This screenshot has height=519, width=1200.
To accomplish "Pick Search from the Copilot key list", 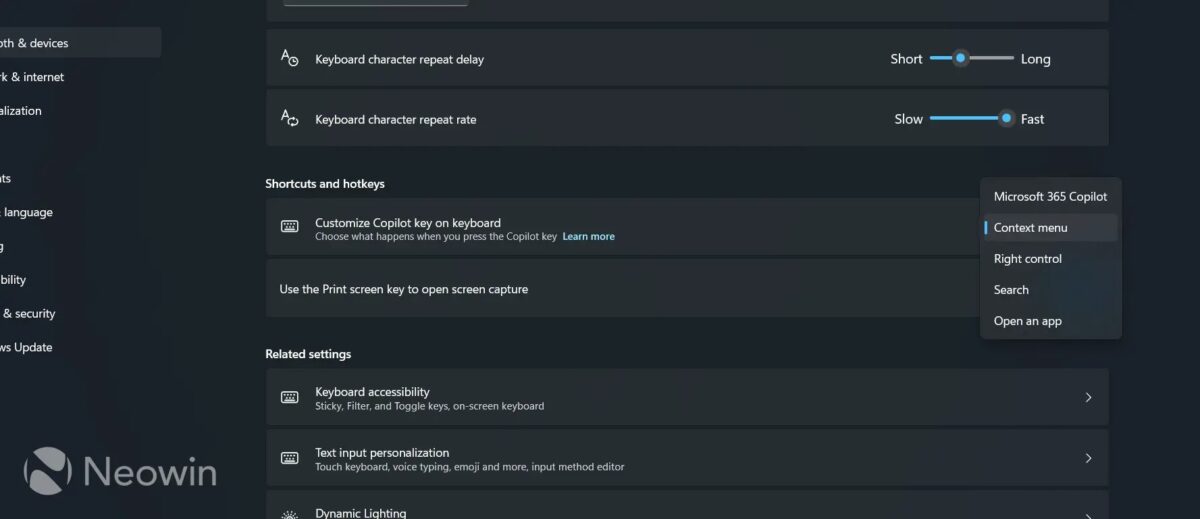I will [1050, 290].
